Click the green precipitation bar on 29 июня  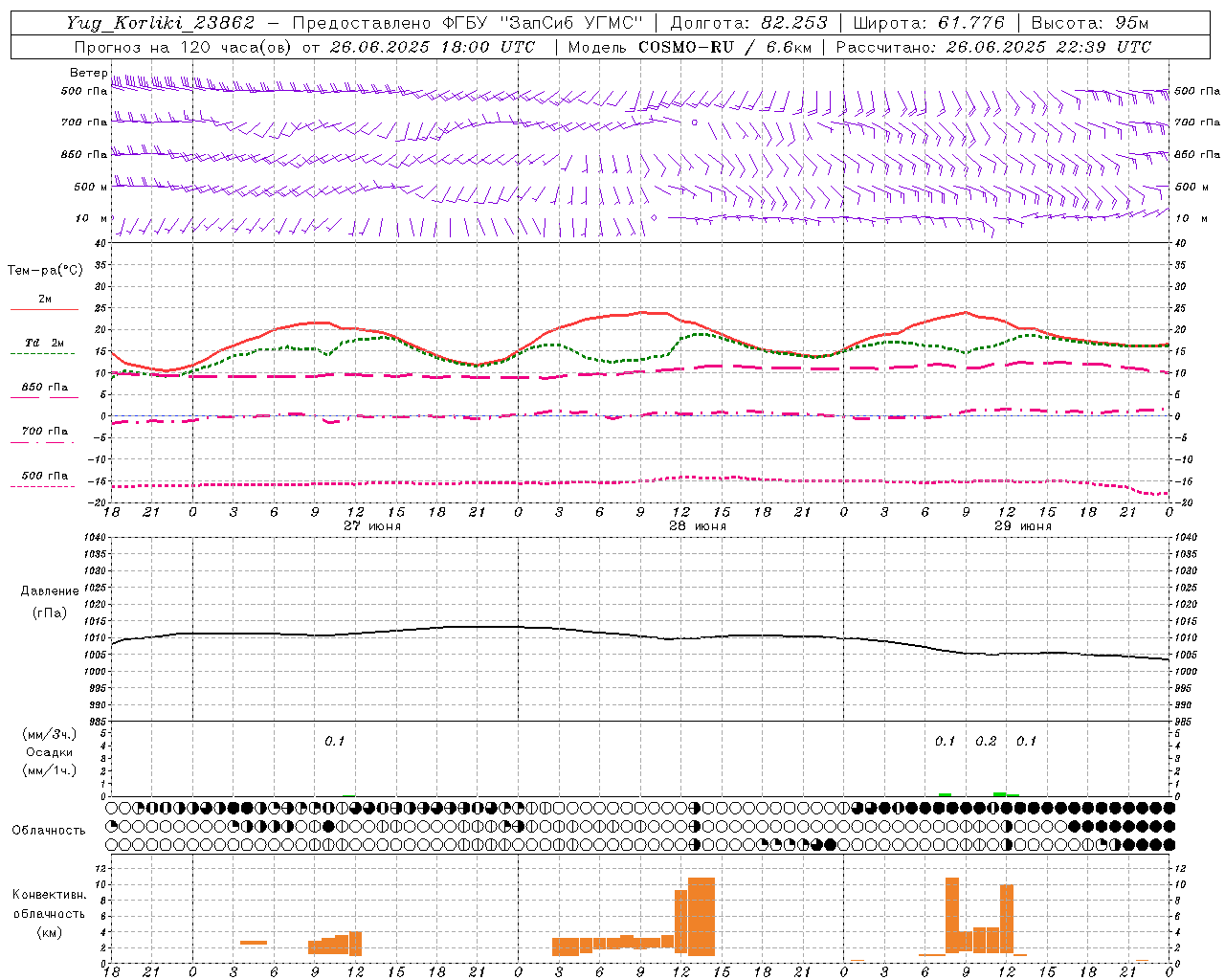click(999, 794)
